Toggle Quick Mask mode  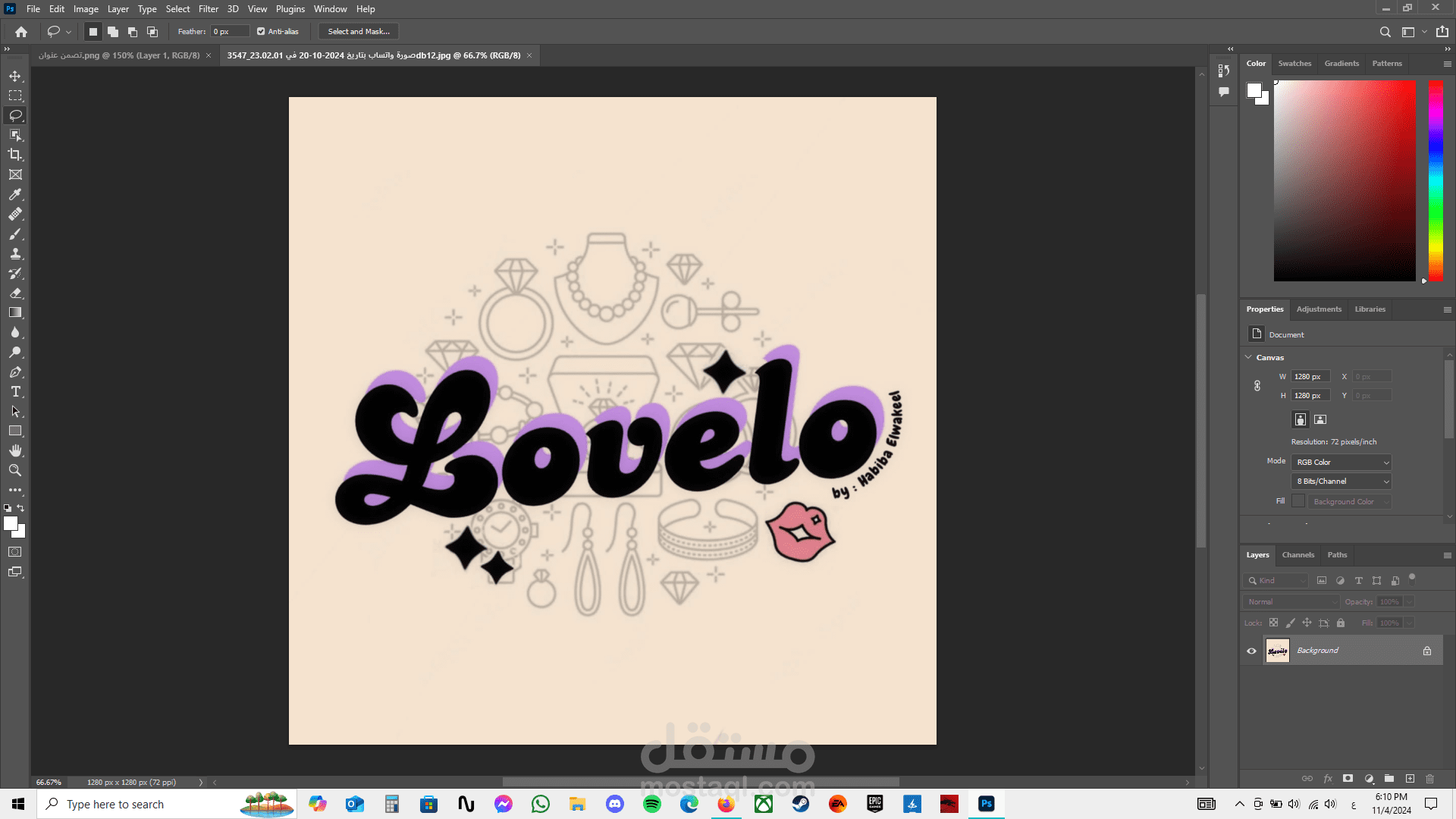pyautogui.click(x=15, y=552)
